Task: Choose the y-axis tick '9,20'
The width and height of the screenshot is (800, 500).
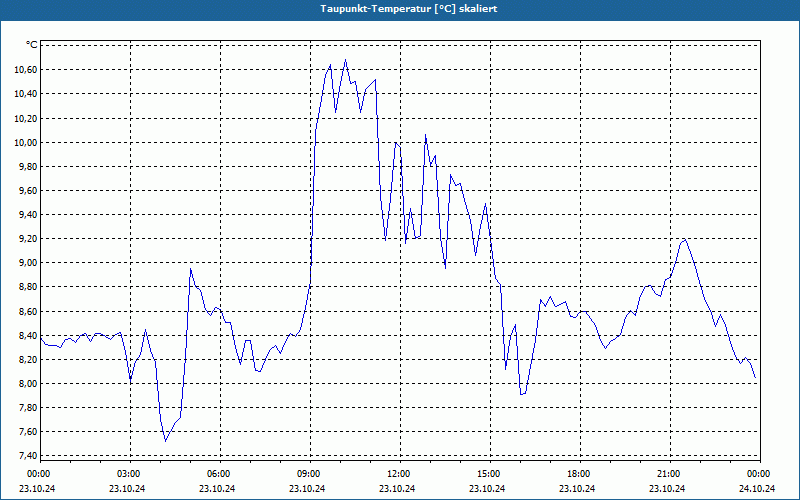Action: pyautogui.click(x=28, y=238)
